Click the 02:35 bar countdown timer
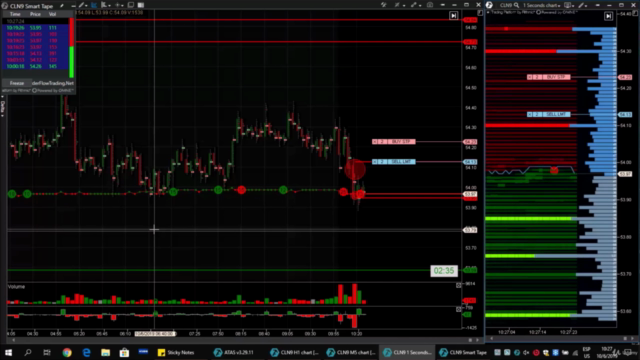640x360 pixels. (444, 271)
